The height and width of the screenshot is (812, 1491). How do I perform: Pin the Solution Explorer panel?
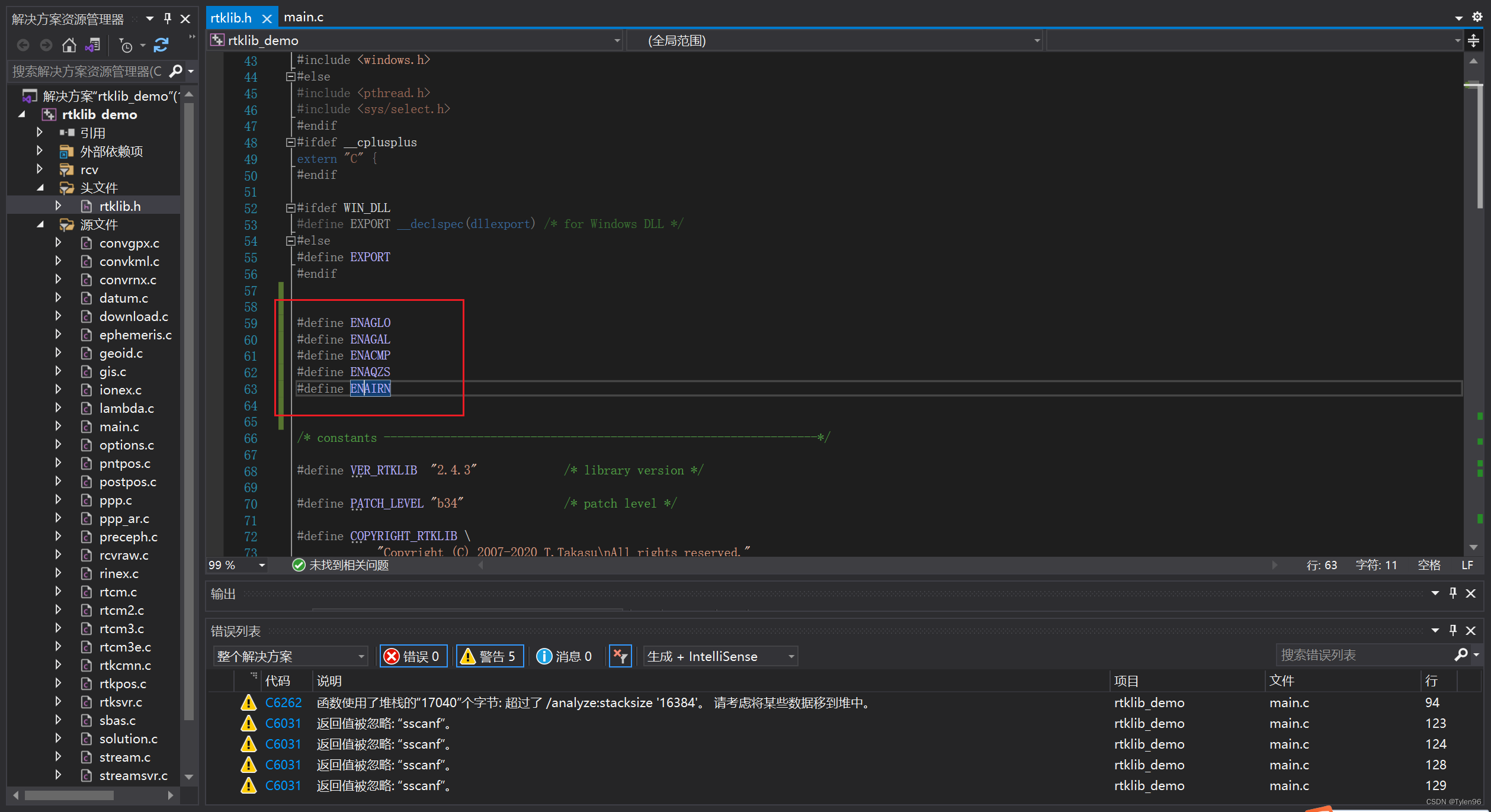(x=168, y=18)
